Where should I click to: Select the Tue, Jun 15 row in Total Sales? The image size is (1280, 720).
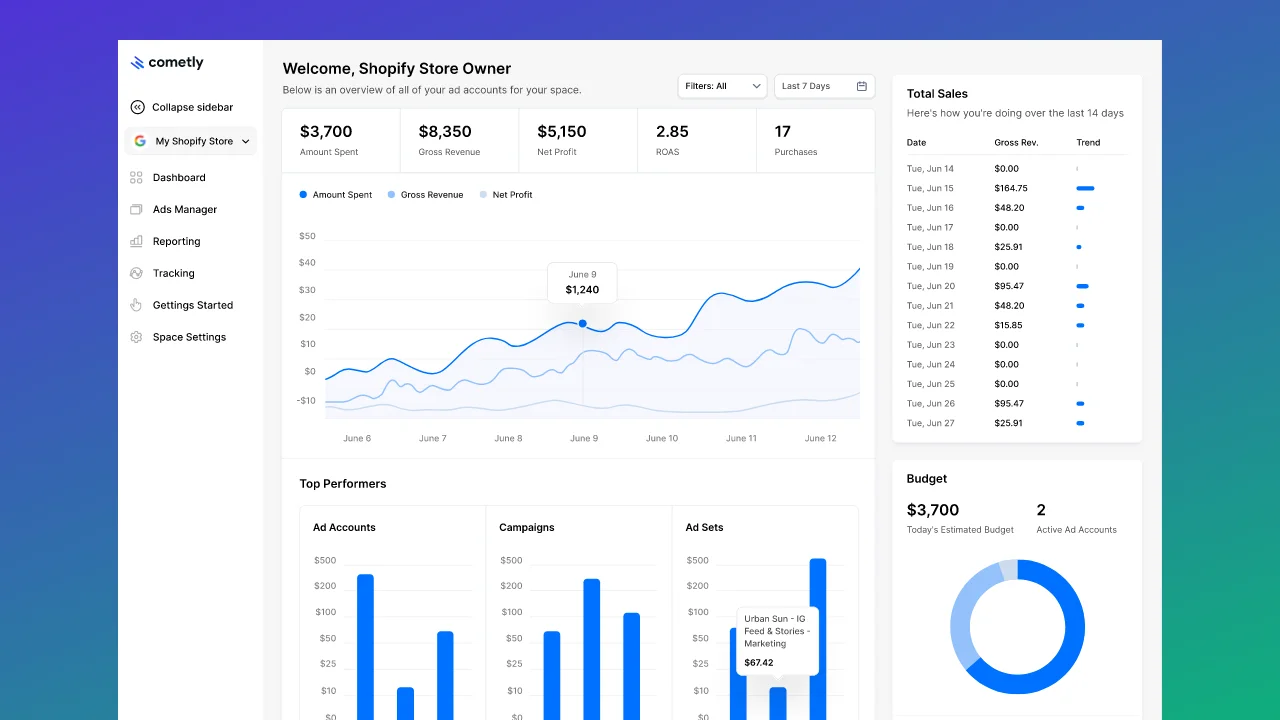click(x=1016, y=188)
